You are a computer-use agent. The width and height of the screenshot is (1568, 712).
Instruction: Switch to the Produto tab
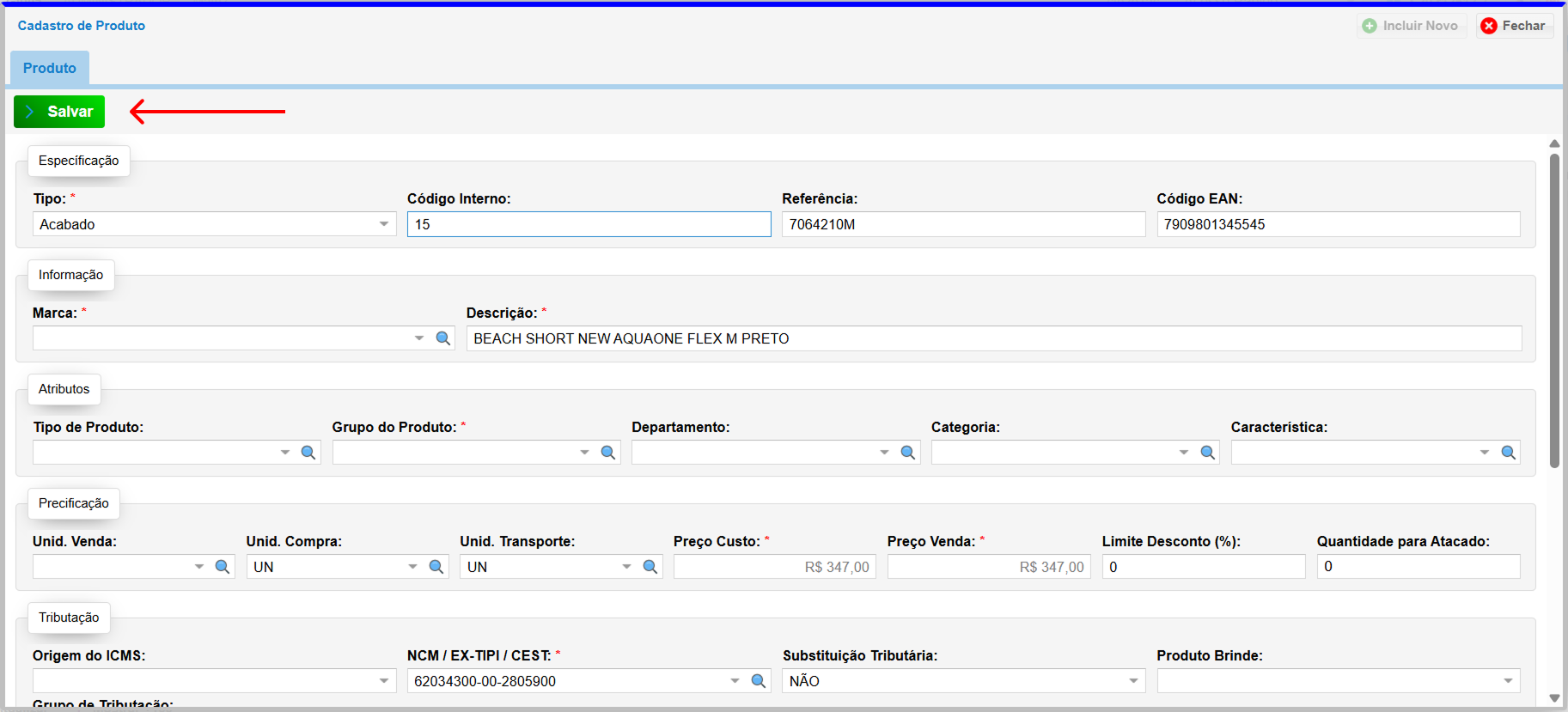[50, 68]
